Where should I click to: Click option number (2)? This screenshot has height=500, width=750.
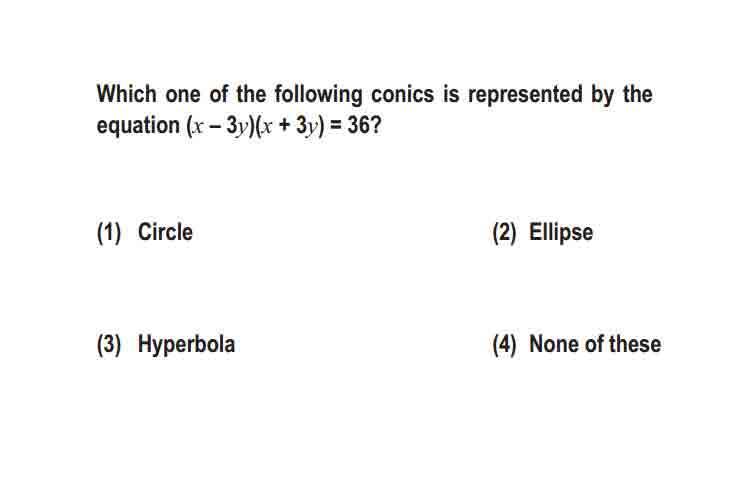tap(504, 233)
